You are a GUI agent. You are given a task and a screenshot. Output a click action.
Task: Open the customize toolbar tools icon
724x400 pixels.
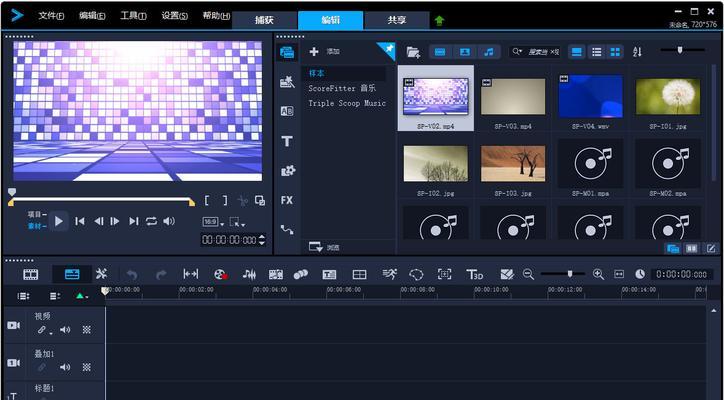[101, 274]
